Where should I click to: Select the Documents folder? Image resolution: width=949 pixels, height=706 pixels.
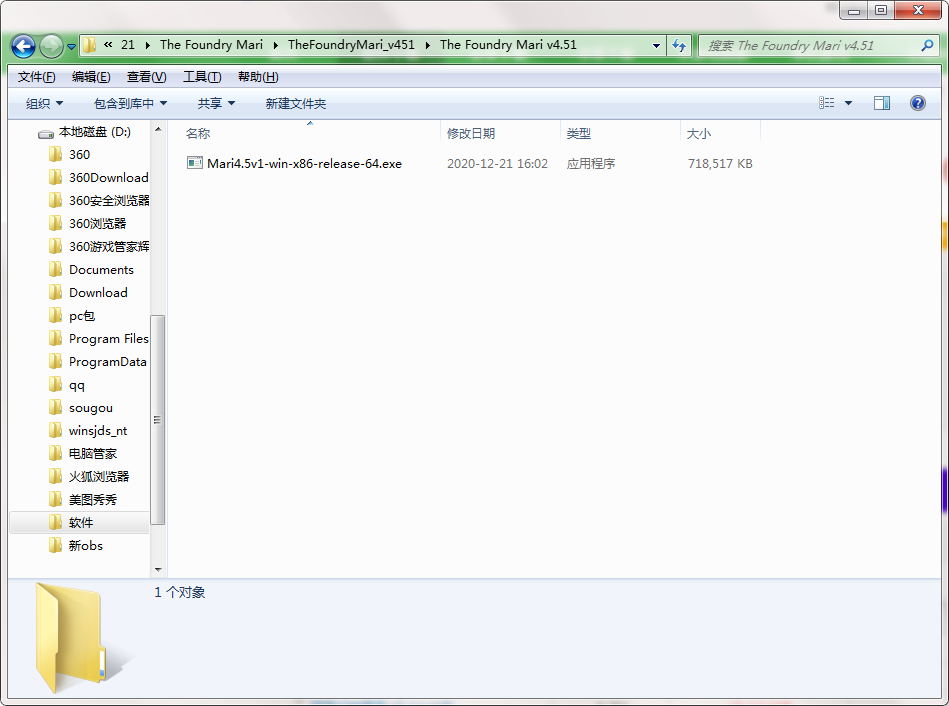(x=91, y=269)
